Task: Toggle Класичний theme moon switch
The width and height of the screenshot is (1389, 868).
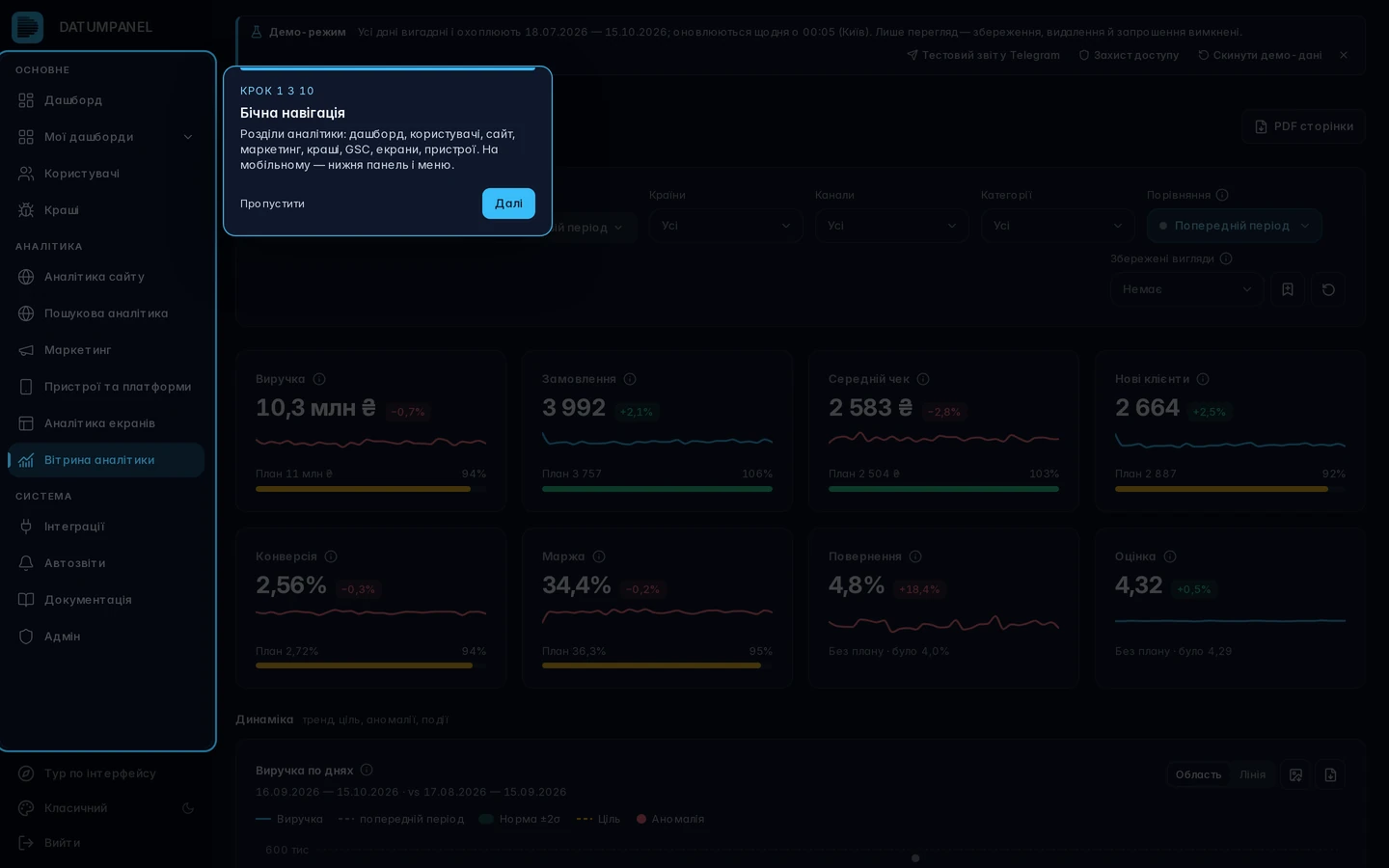Action: point(188,808)
